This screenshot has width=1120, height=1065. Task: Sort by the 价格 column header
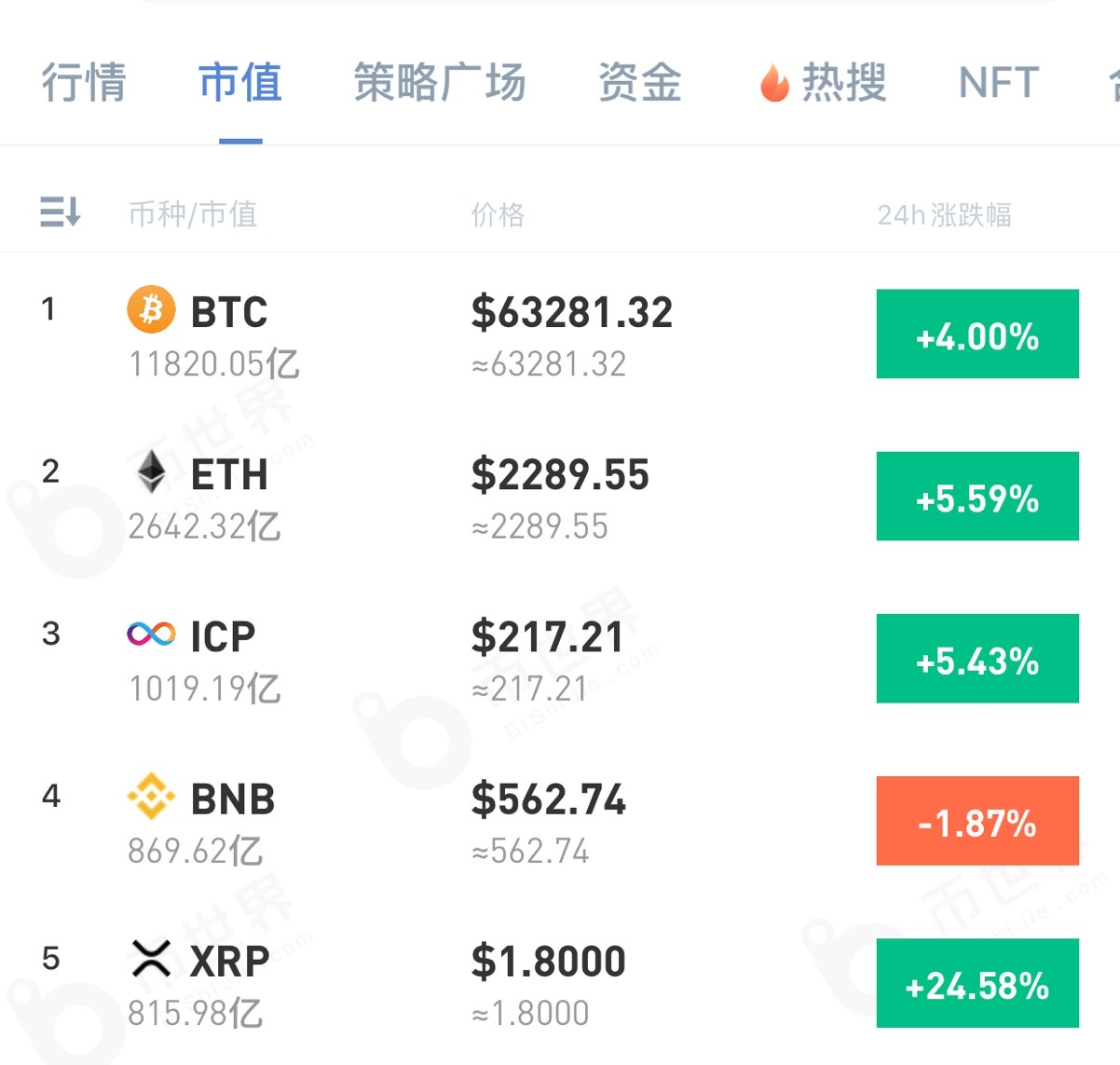point(498,214)
